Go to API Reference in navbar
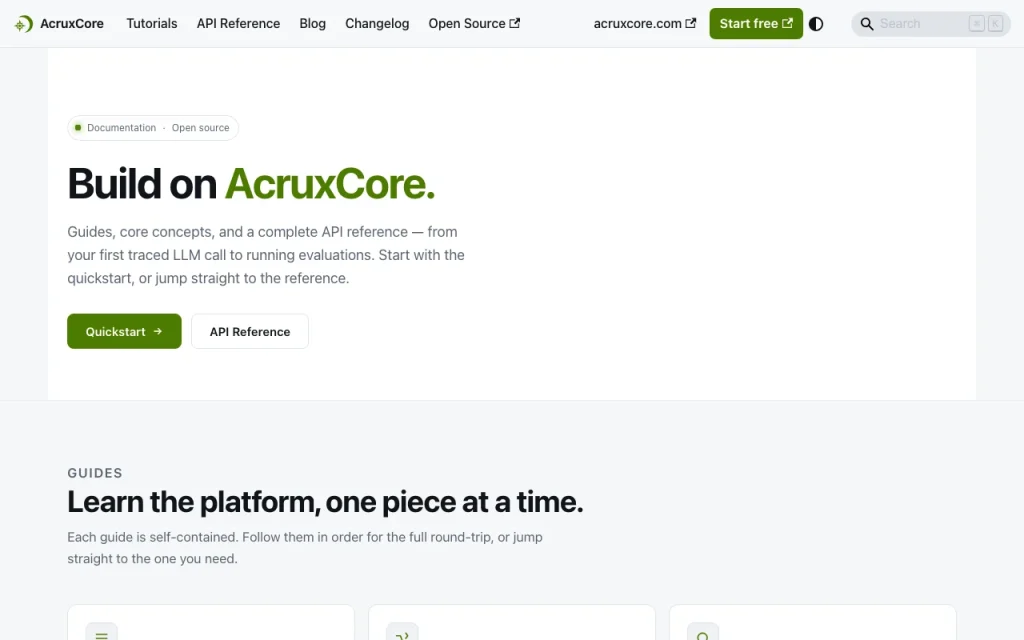 (238, 24)
